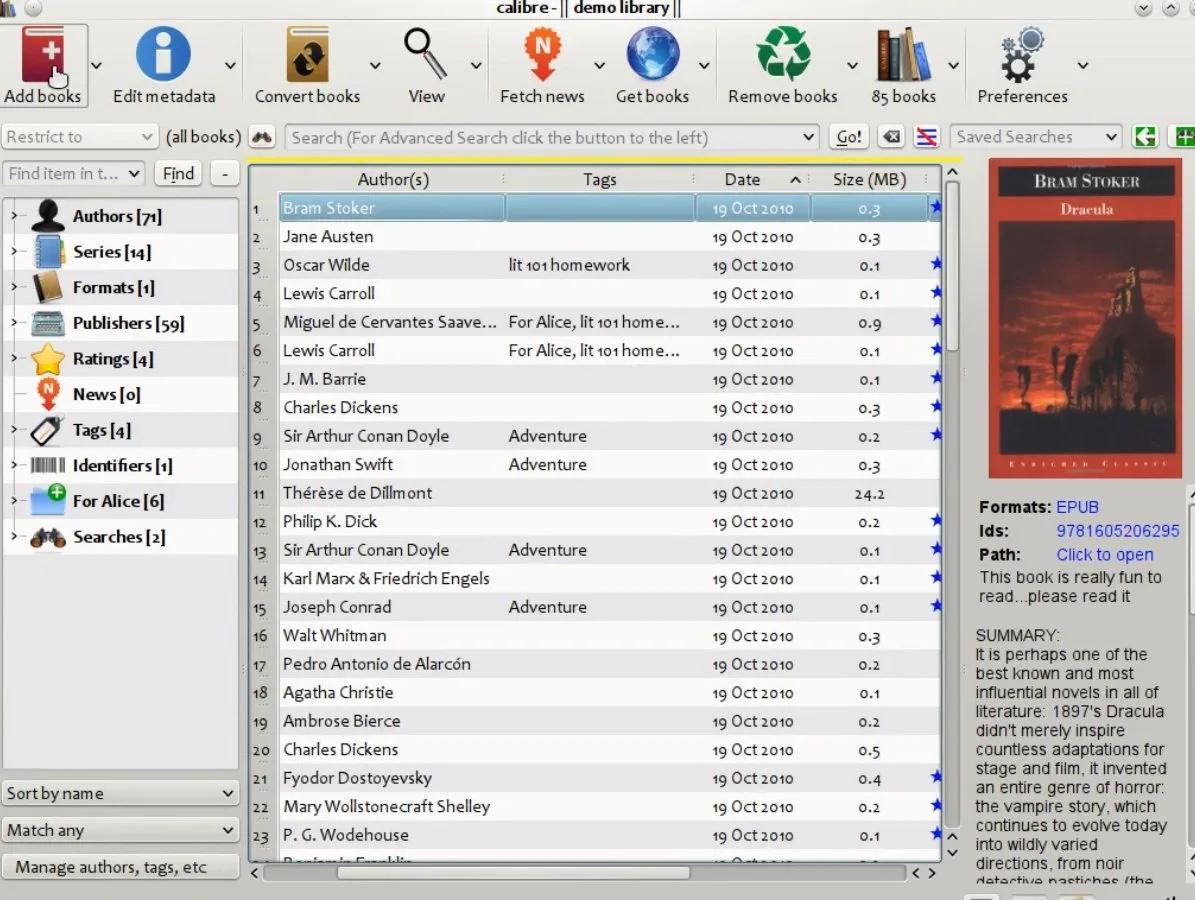Click the EPUB format link

[1080, 507]
